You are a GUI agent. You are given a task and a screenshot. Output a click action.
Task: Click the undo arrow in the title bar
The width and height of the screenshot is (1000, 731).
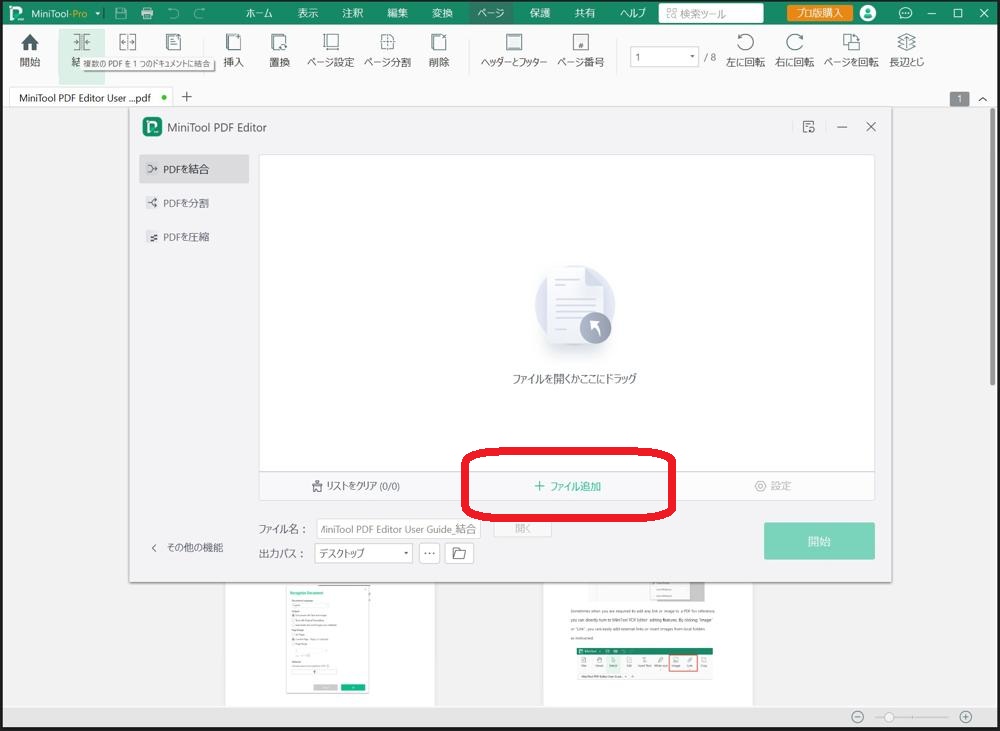click(x=173, y=13)
